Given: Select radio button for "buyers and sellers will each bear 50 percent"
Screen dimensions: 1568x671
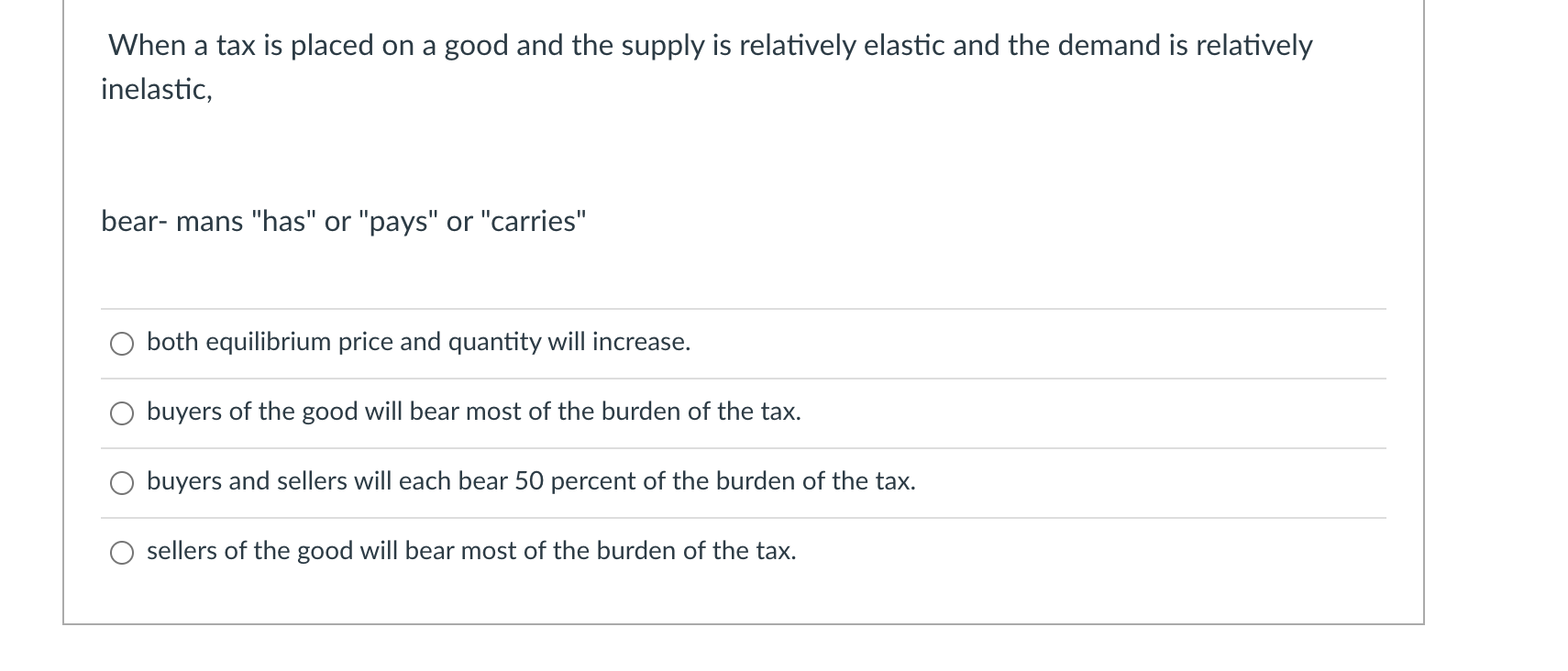Looking at the screenshot, I should [123, 484].
